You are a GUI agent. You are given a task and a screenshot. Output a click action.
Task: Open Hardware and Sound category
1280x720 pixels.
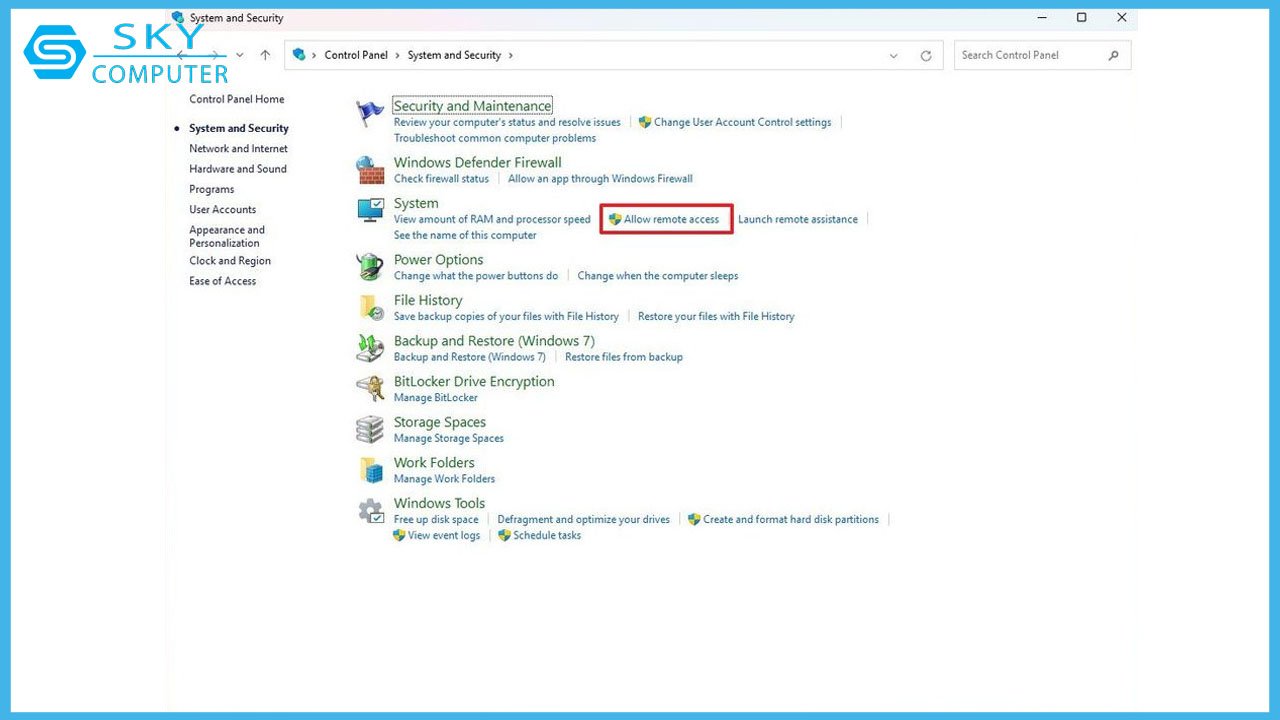pos(238,169)
